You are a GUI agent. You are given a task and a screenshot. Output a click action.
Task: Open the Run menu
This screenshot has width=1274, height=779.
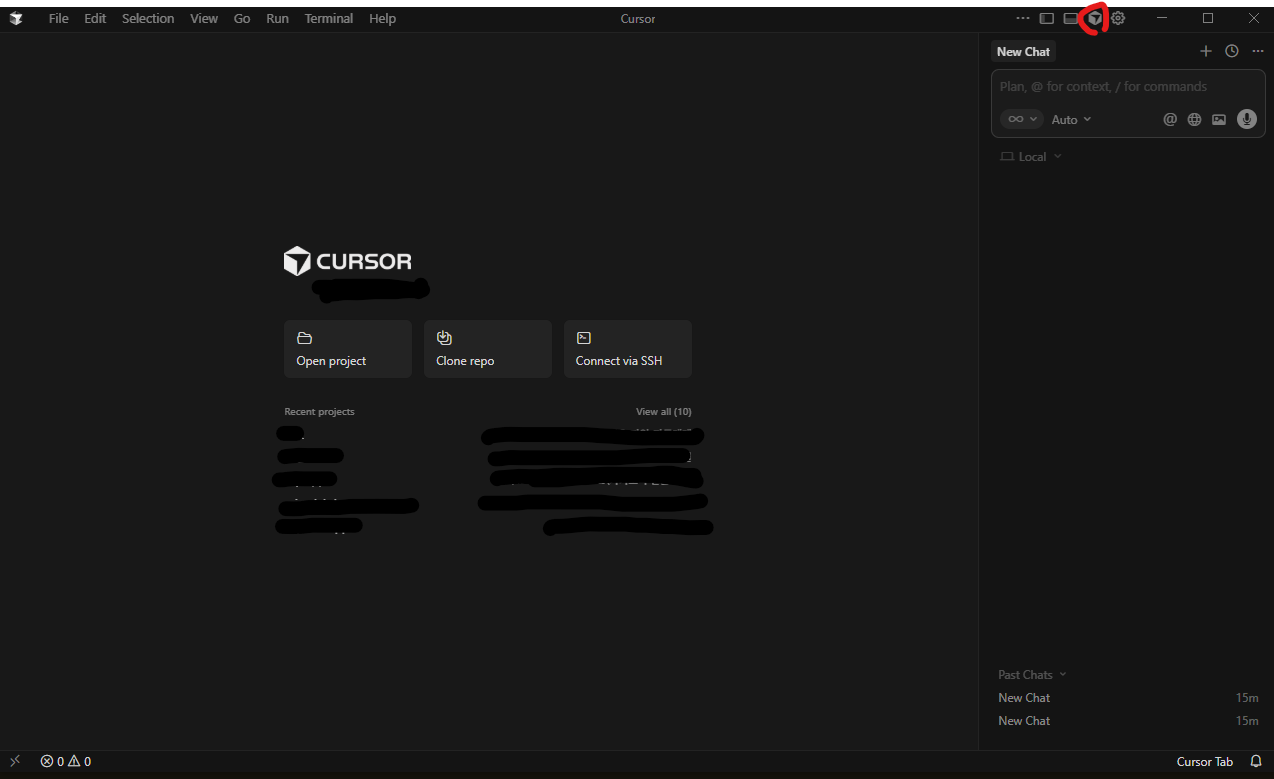tap(277, 18)
